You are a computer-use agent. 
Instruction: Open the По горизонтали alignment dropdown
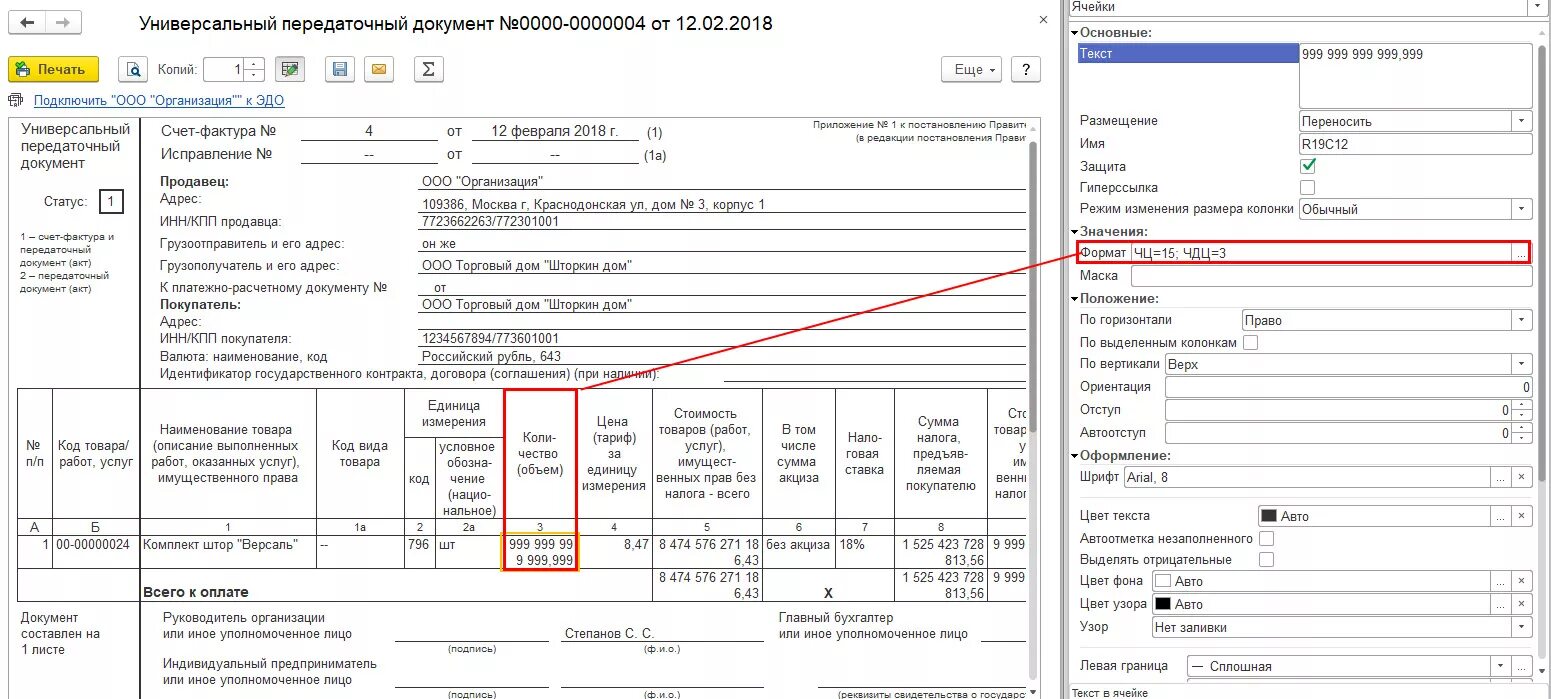(1522, 320)
